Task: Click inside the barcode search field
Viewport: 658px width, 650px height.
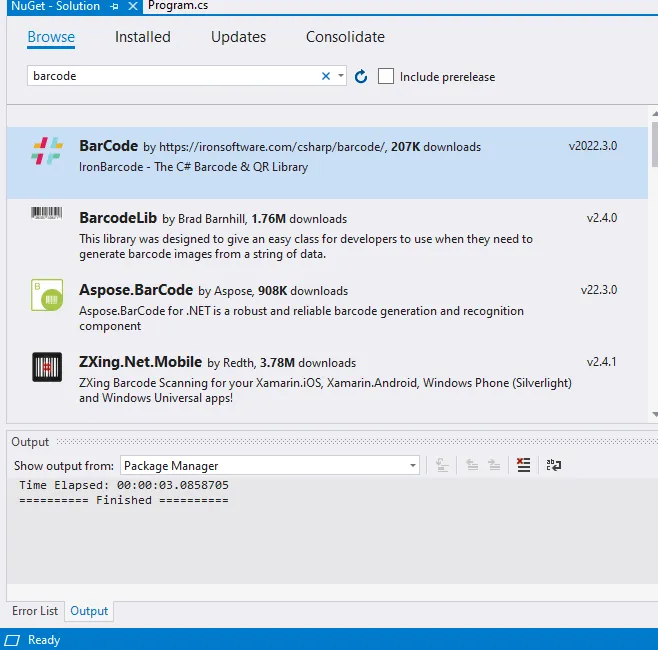Action: coord(170,76)
